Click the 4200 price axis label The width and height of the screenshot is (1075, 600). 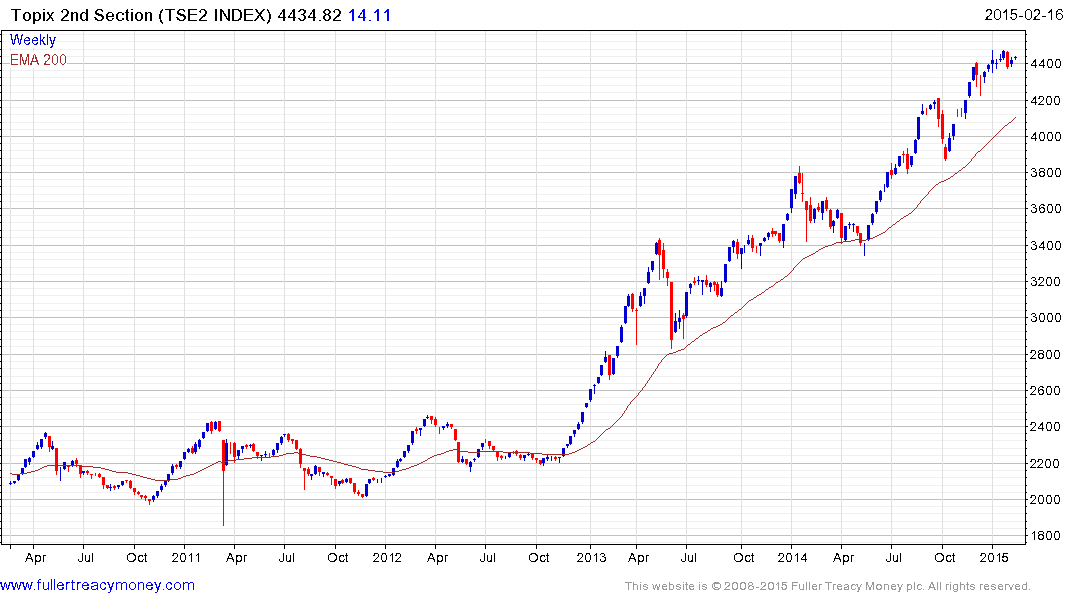(x=1046, y=101)
